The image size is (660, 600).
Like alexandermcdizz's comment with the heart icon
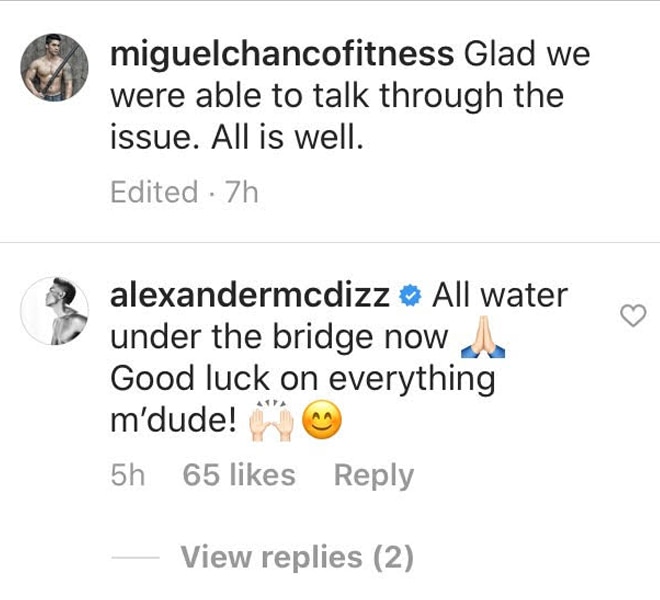[633, 316]
